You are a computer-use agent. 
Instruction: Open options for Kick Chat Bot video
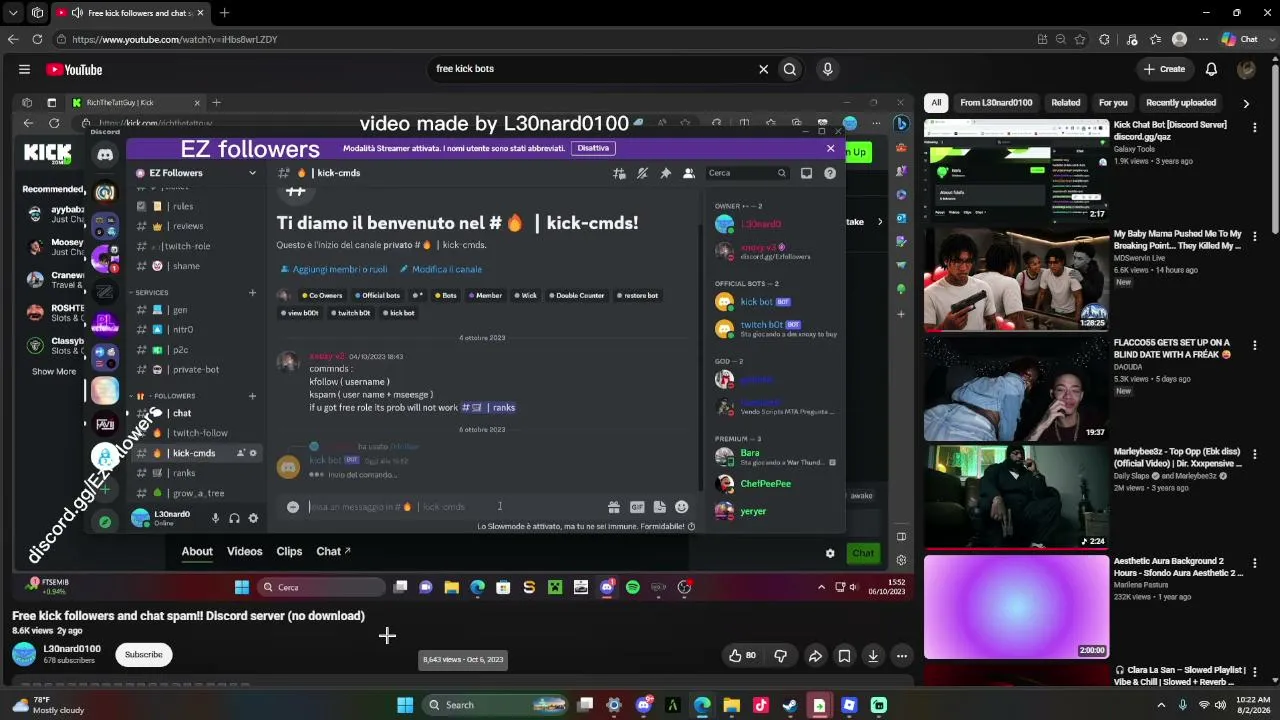(1254, 127)
